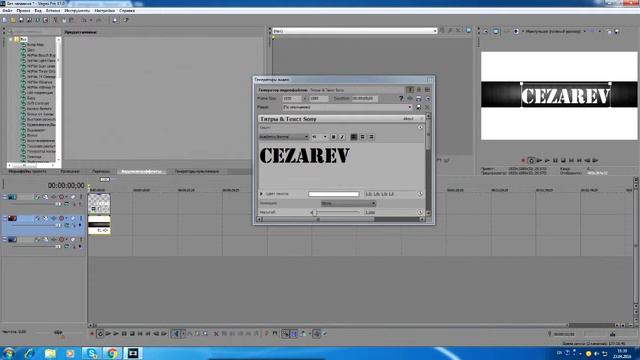Click animation clock icon beside text color
640x360 pixels.
click(x=420, y=194)
